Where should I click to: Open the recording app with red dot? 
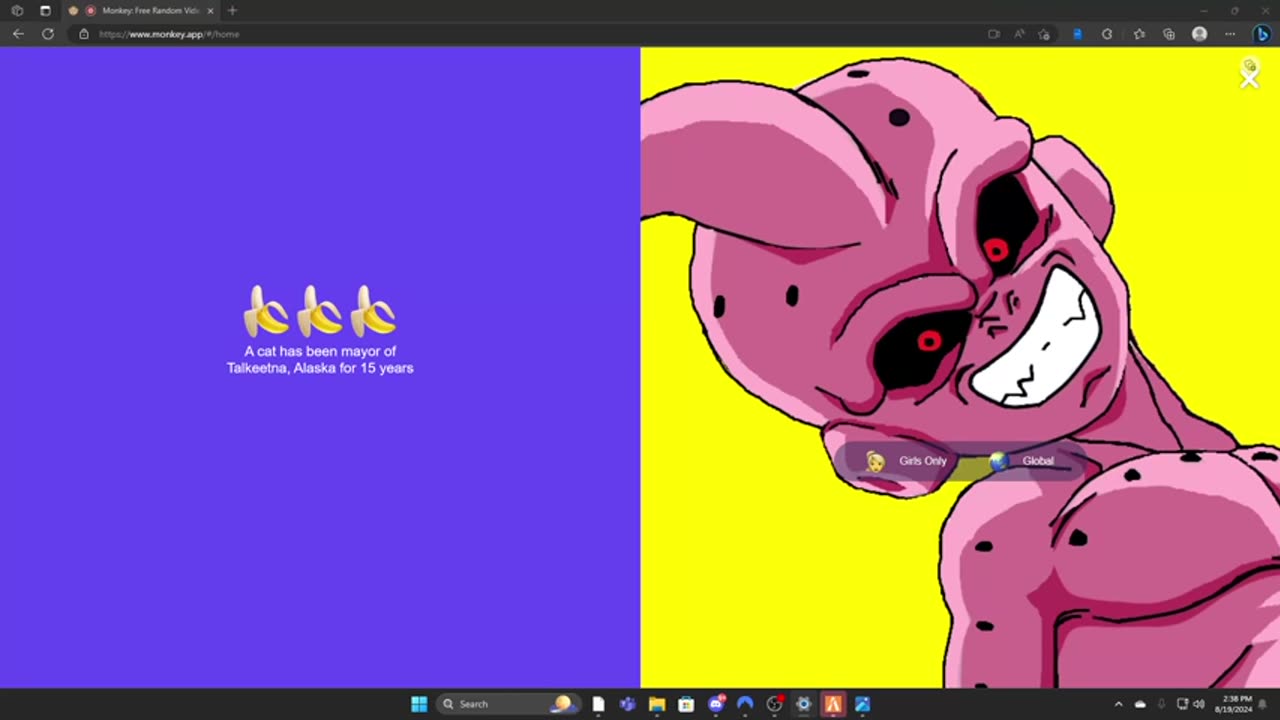pyautogui.click(x=774, y=704)
